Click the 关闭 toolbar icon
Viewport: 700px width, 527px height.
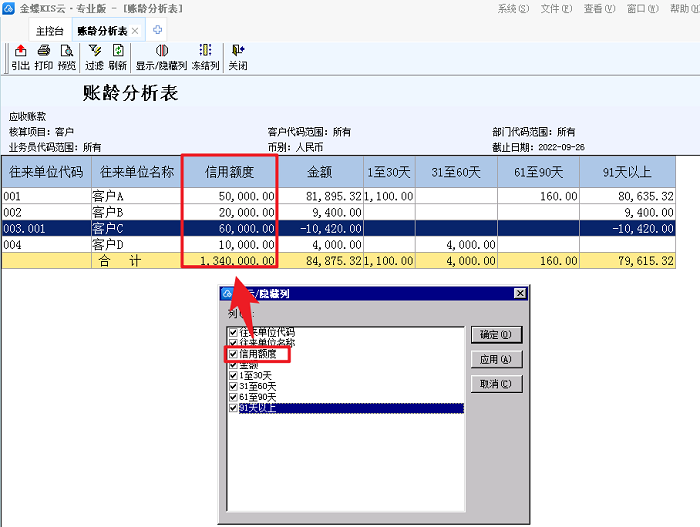click(x=237, y=57)
